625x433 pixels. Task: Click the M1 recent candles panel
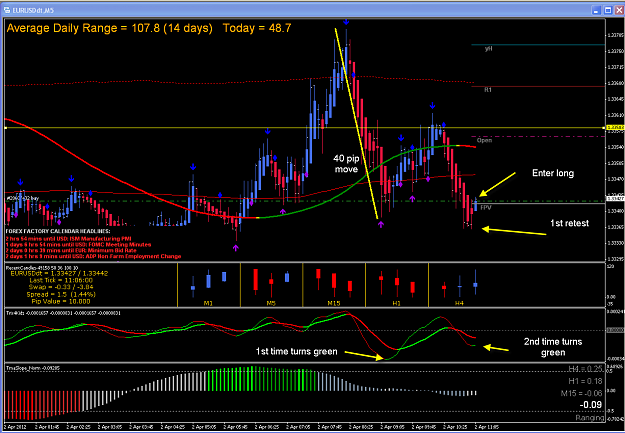click(208, 285)
